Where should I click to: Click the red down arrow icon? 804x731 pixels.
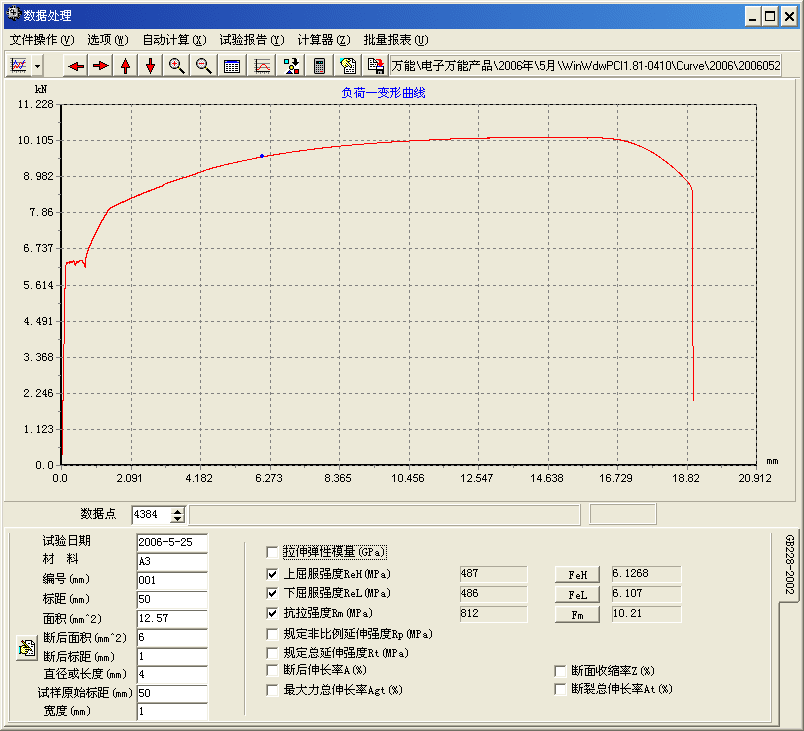tap(150, 66)
